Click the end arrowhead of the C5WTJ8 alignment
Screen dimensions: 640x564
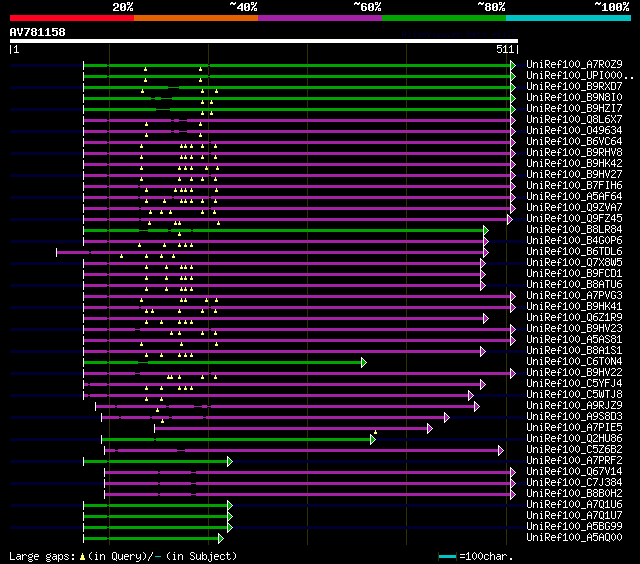coord(471,395)
